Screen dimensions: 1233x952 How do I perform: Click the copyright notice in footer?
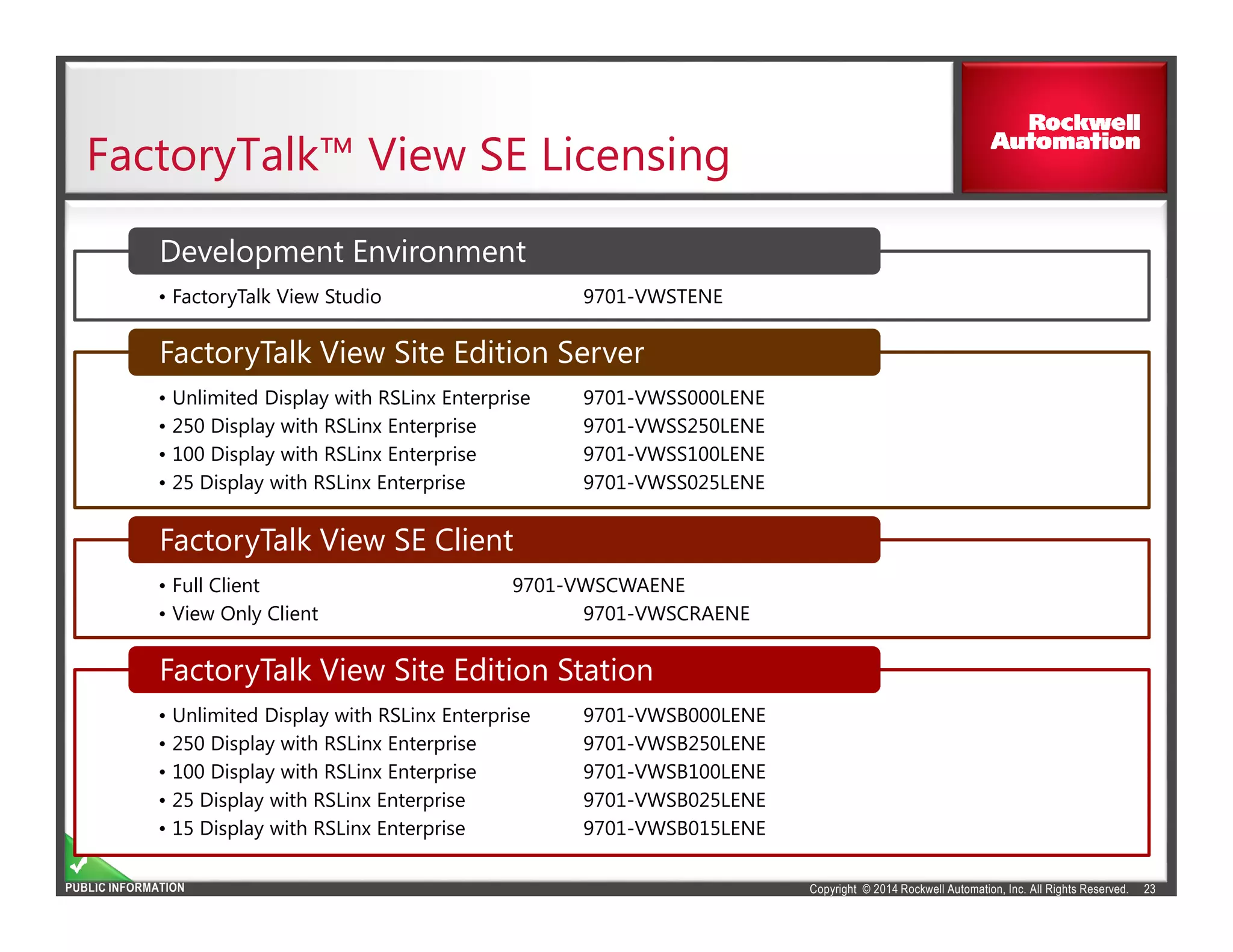[969, 889]
